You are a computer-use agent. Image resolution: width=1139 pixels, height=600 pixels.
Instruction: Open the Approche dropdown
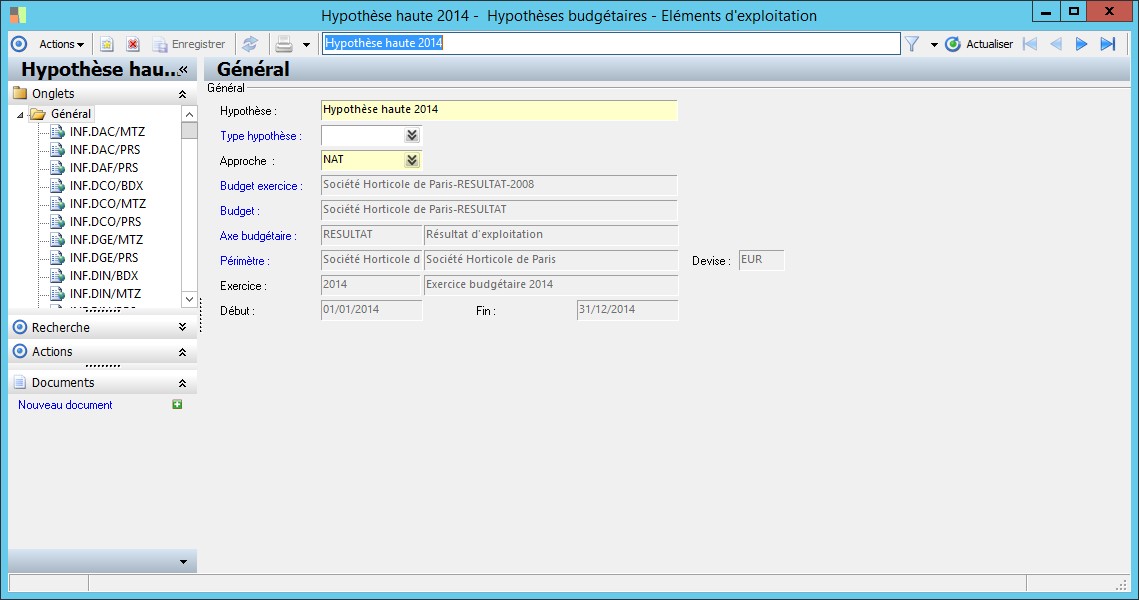(x=412, y=161)
